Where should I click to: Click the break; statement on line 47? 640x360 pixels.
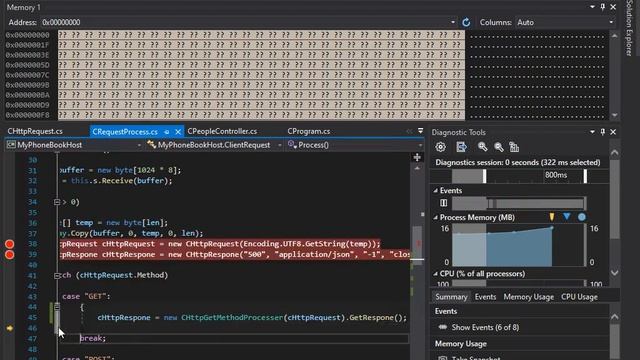click(93, 338)
